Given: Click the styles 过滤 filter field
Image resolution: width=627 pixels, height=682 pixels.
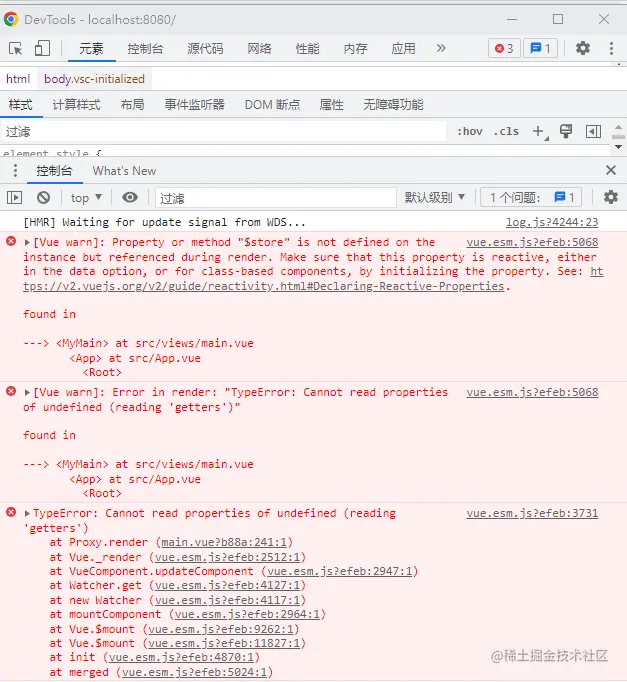Looking at the screenshot, I should click(x=224, y=132).
